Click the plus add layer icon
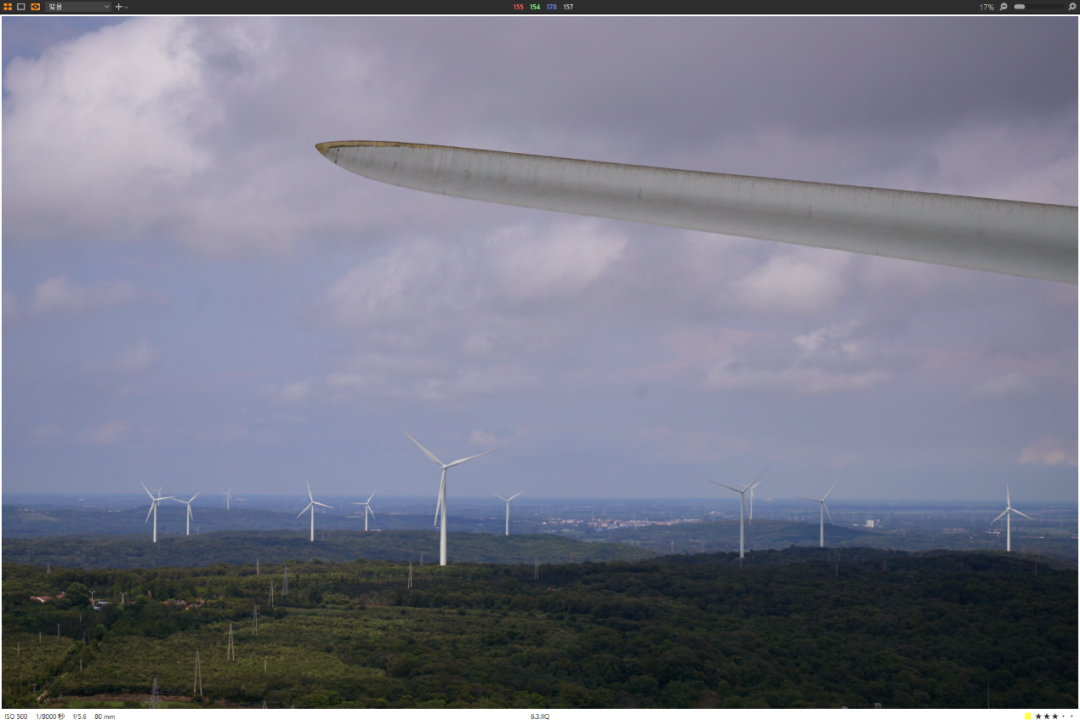This screenshot has width=1080, height=725. pyautogui.click(x=118, y=7)
